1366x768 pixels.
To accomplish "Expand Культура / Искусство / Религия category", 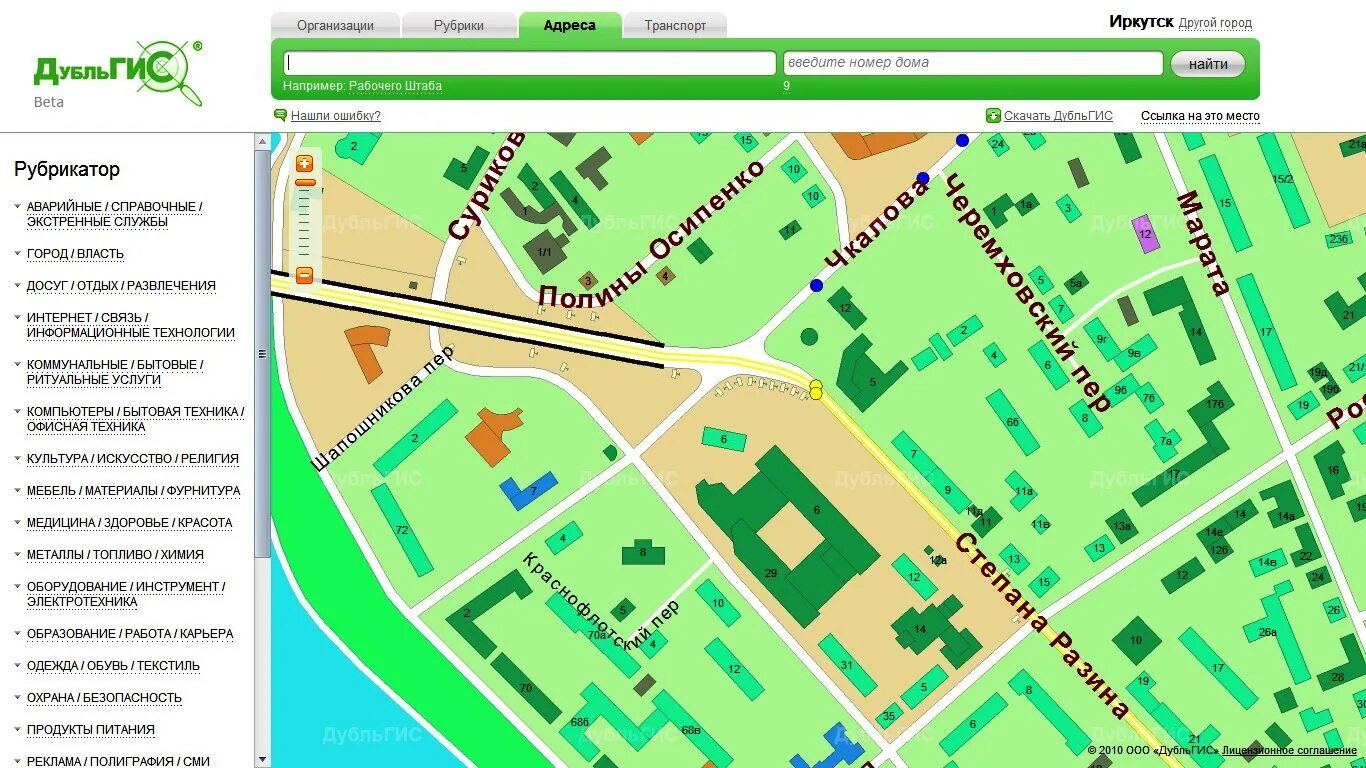I will click(133, 459).
